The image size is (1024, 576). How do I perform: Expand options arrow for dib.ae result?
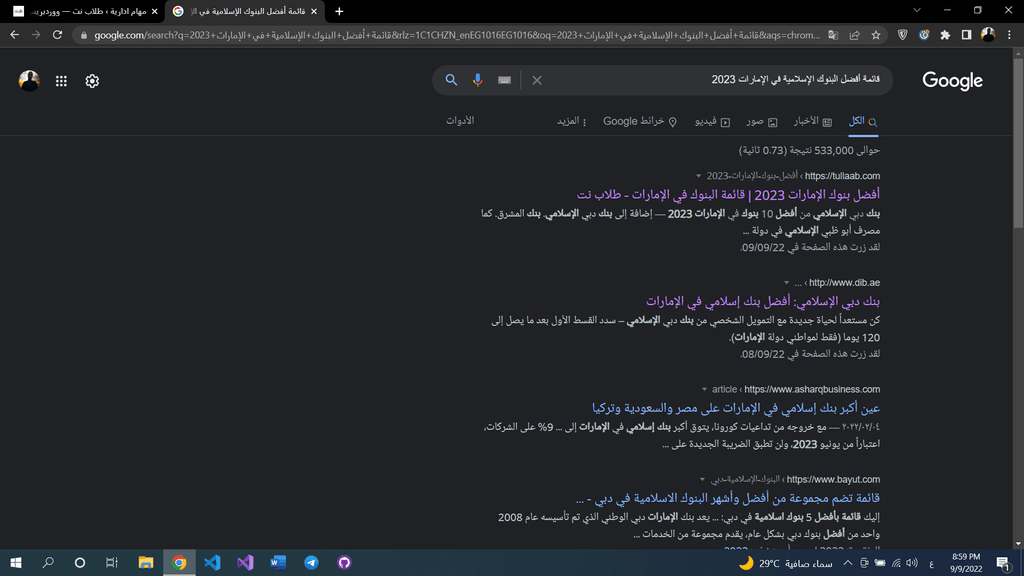(786, 283)
